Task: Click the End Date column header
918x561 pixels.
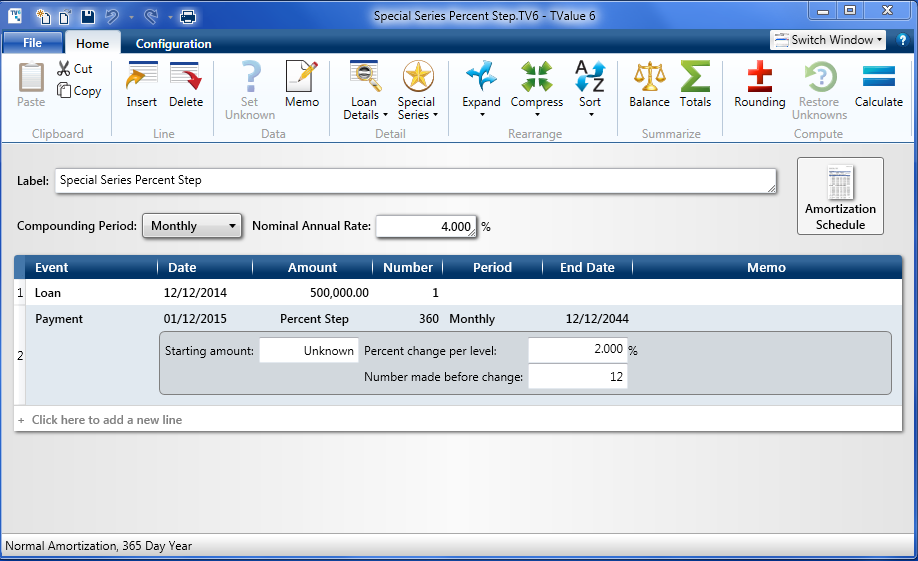Action: [587, 268]
